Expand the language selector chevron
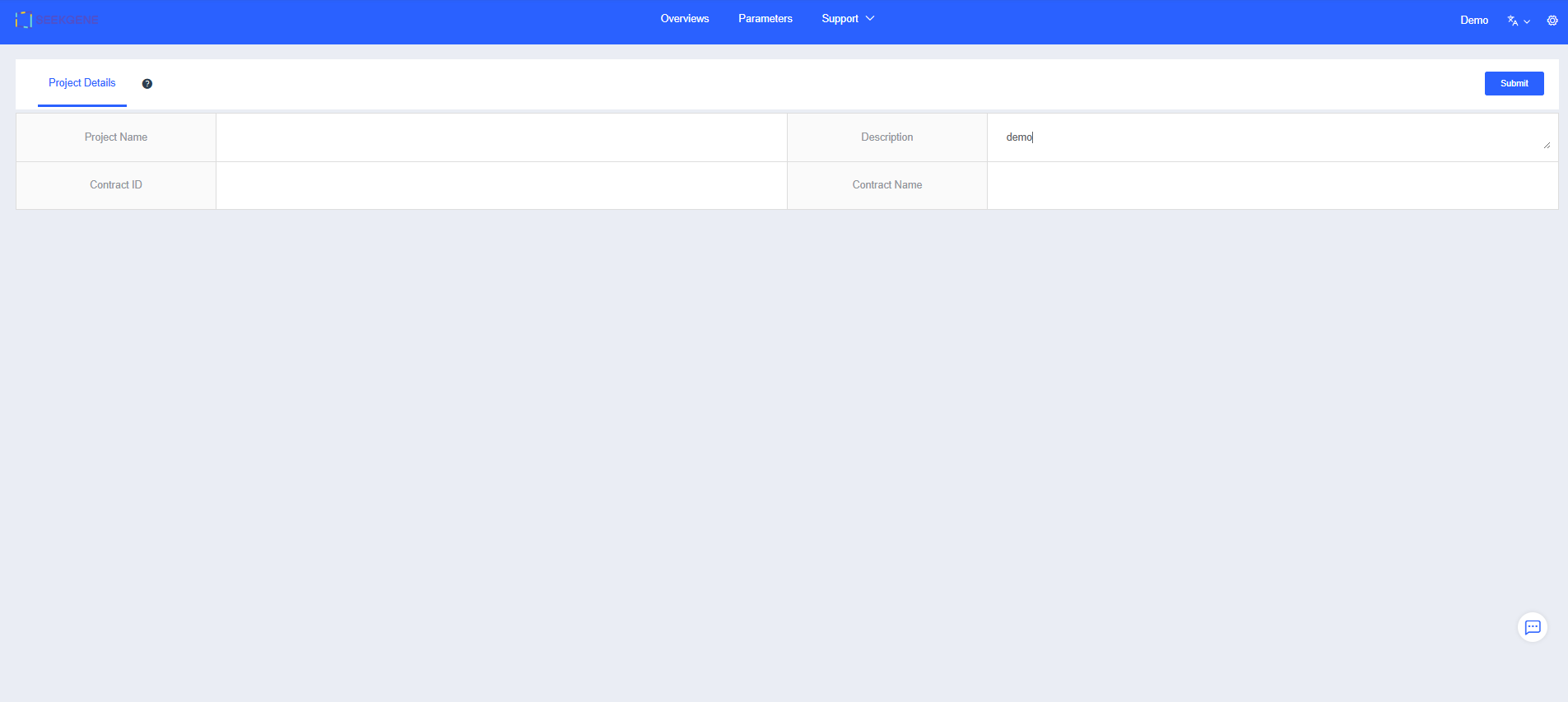The image size is (1568, 702). click(x=1527, y=21)
